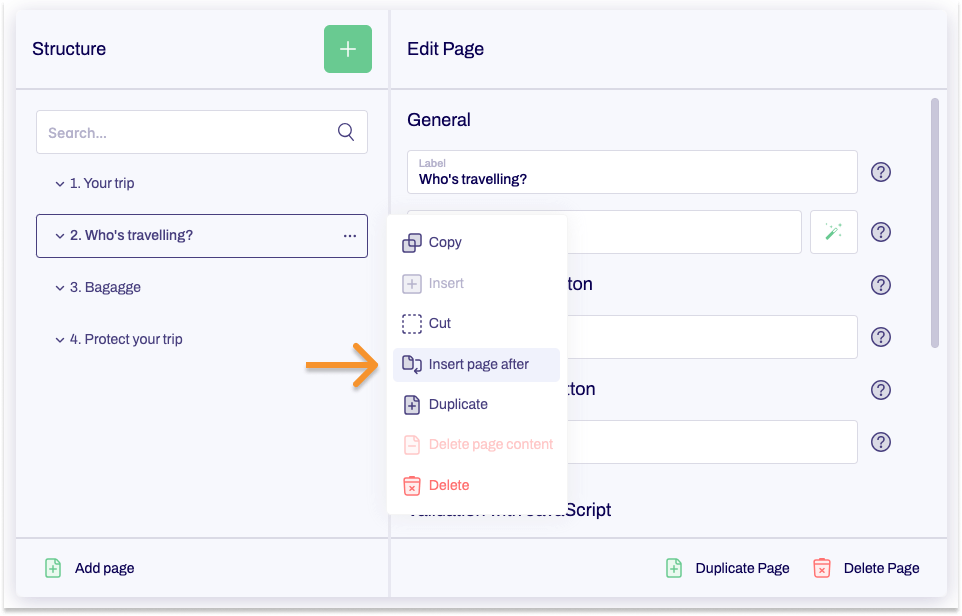This screenshot has height=616, width=962.
Task: Select Insert page after menu entry
Action: 476,364
